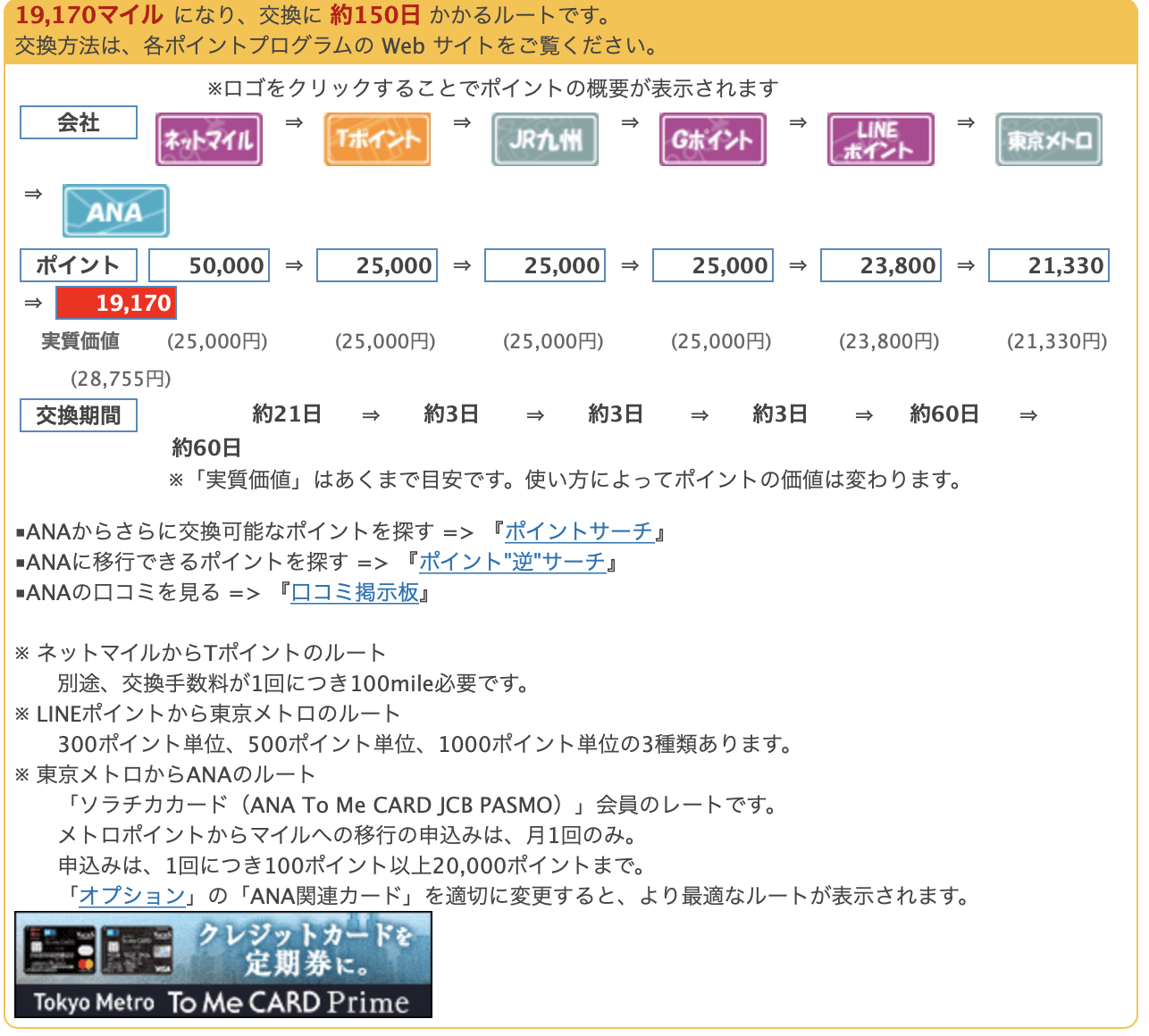Click the 21,330 points box
1149x1036 pixels.
1049,265
